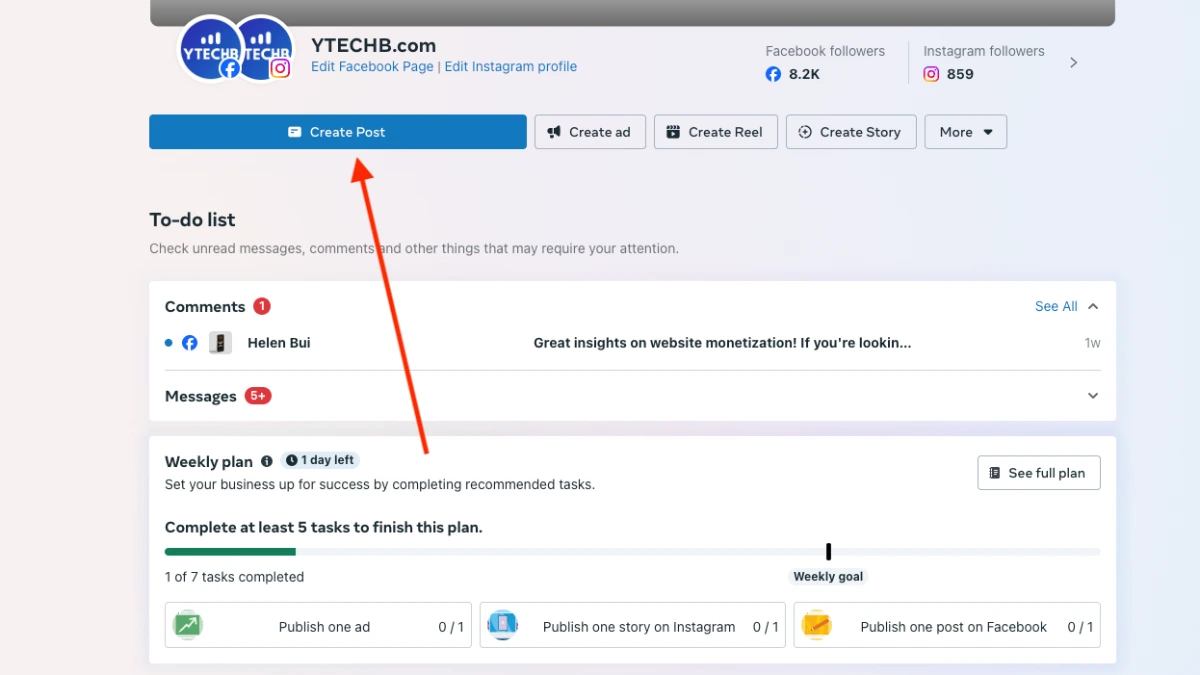Select Publish one story on Instagram task
This screenshot has height=675, width=1200.
pos(633,627)
